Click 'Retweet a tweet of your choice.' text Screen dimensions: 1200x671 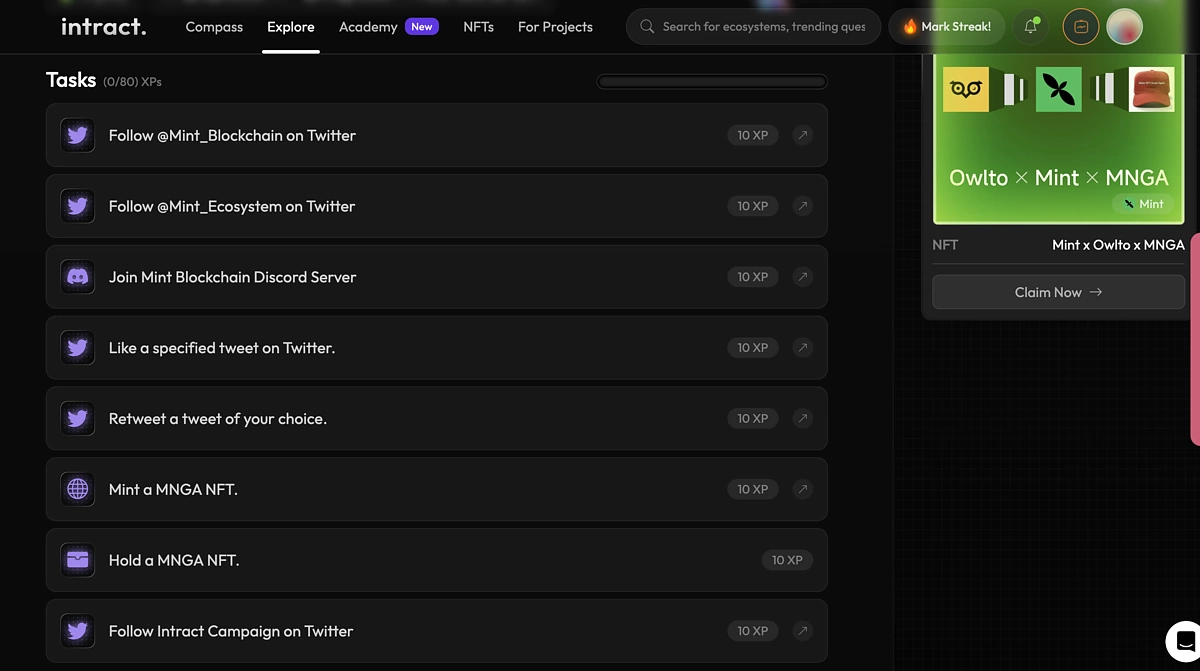click(x=218, y=419)
